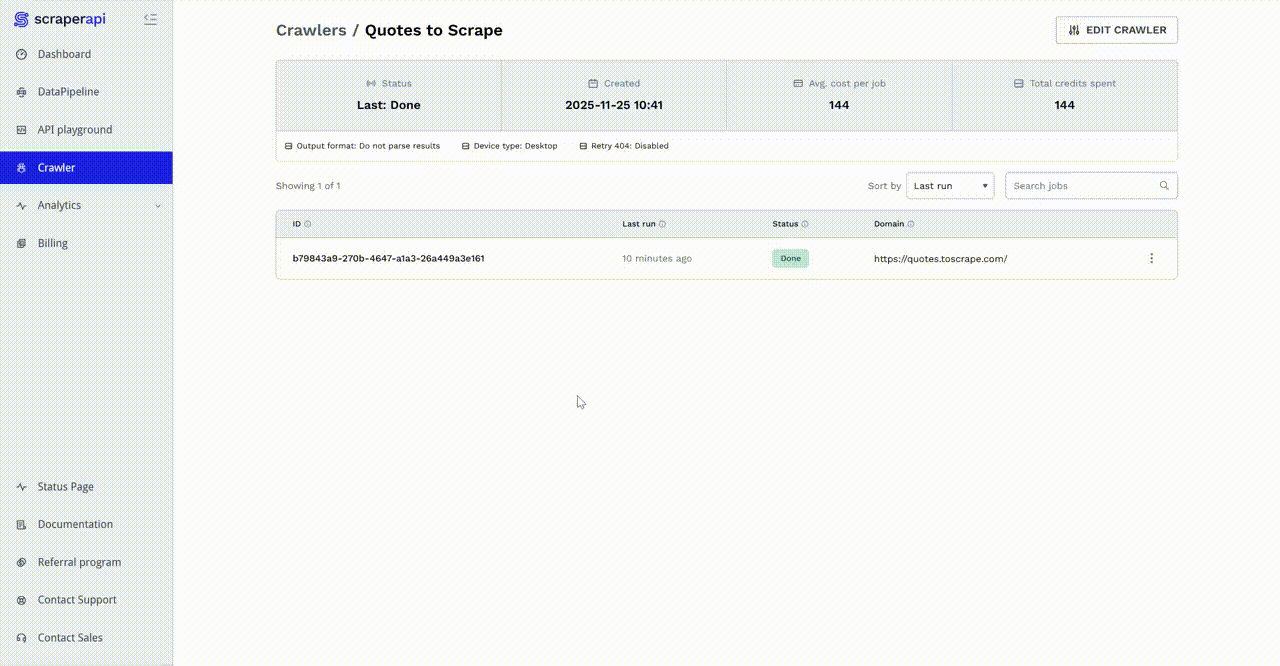Navigate back via the Crawlers breadcrumb
Image resolution: width=1280 pixels, height=666 pixels.
310,30
